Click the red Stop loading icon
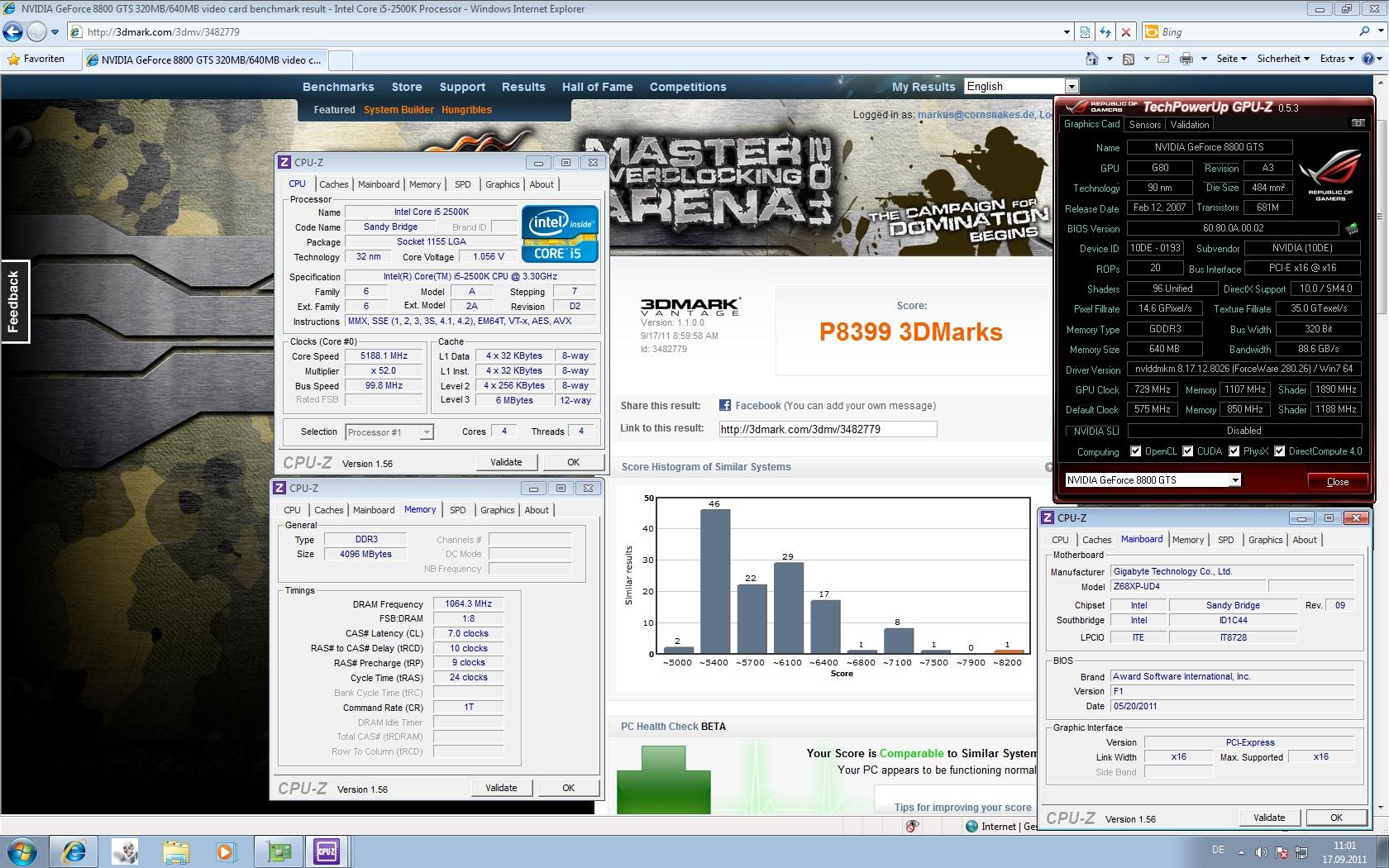This screenshot has height=868, width=1389. click(x=1125, y=32)
